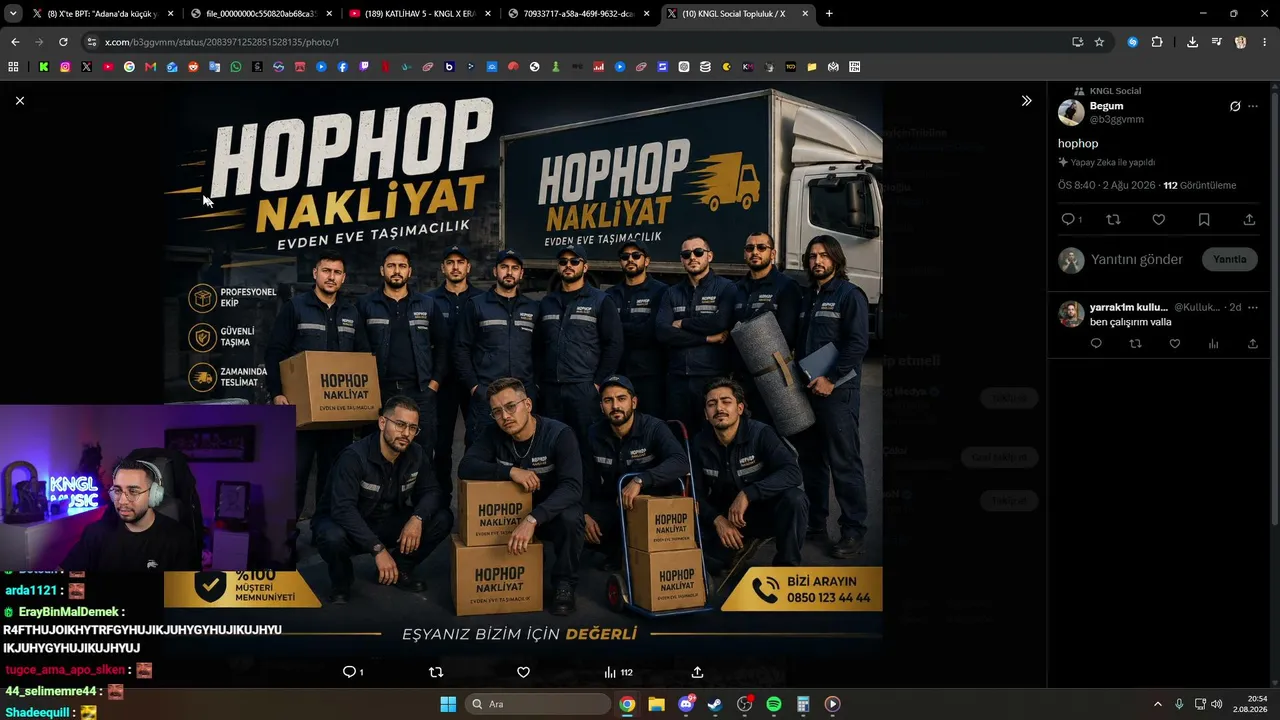Click the address bar URL
Viewport: 1280px width, 720px height.
(222, 42)
